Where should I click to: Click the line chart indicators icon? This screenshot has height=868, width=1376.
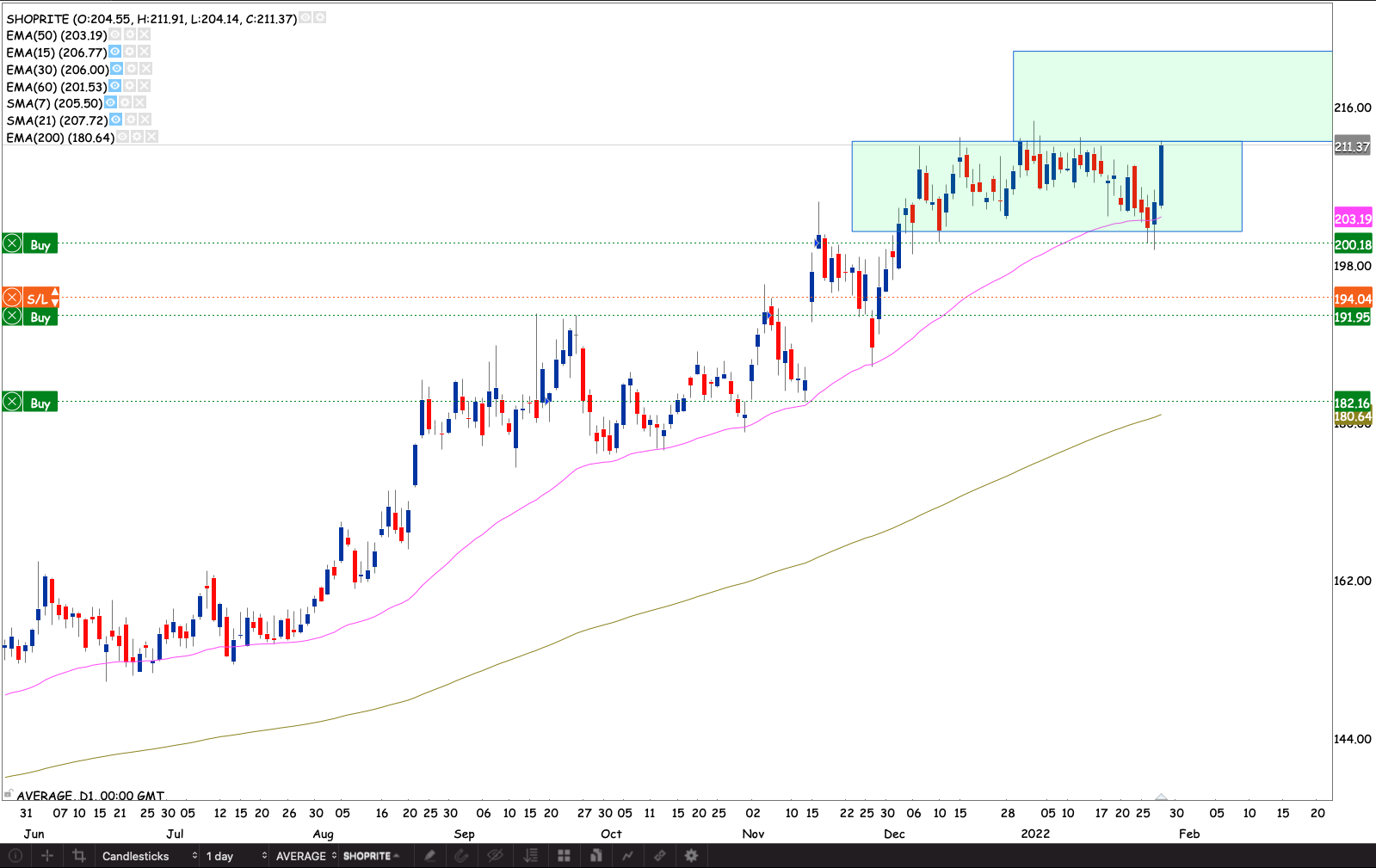tap(627, 856)
